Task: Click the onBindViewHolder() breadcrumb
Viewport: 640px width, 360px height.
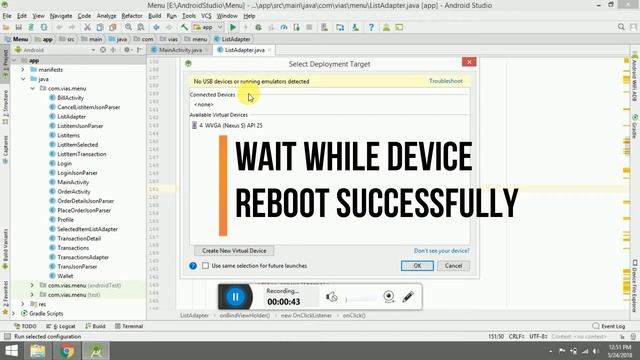Action: [x=245, y=316]
